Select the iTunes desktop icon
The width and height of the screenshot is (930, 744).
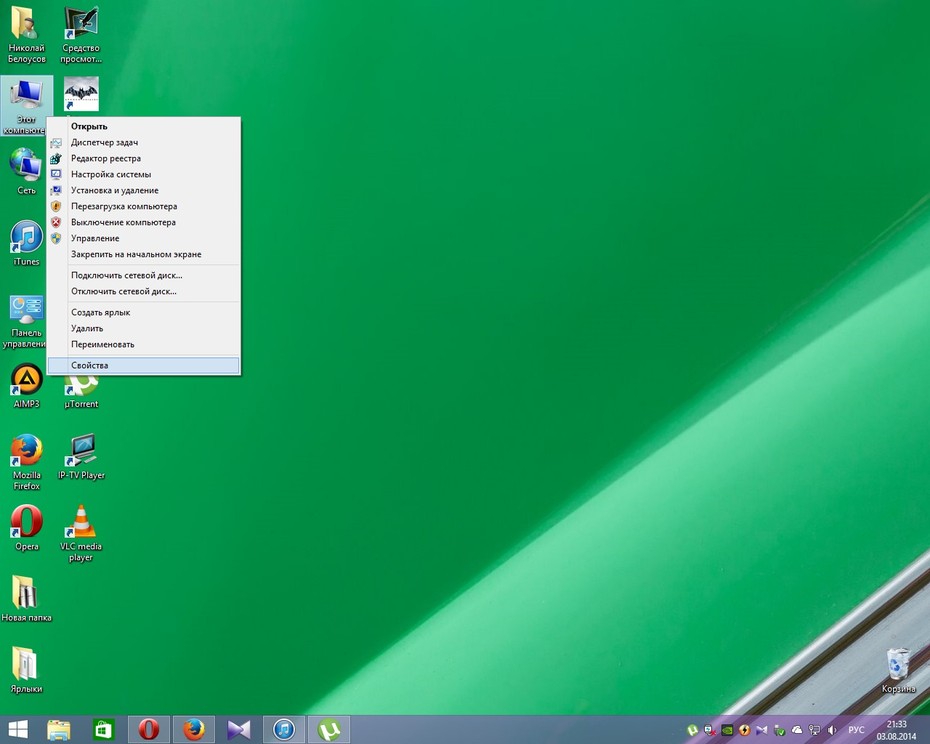tap(26, 243)
